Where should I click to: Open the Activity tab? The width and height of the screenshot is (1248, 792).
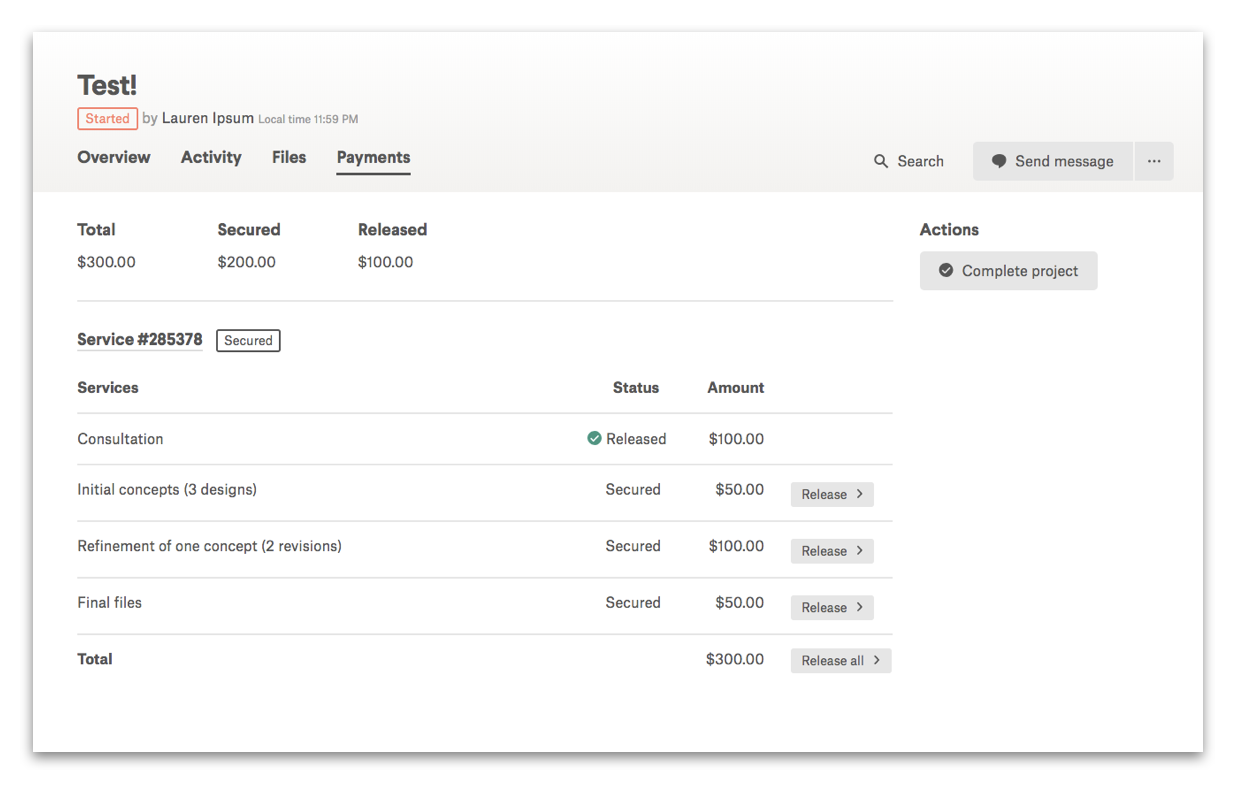pos(211,157)
